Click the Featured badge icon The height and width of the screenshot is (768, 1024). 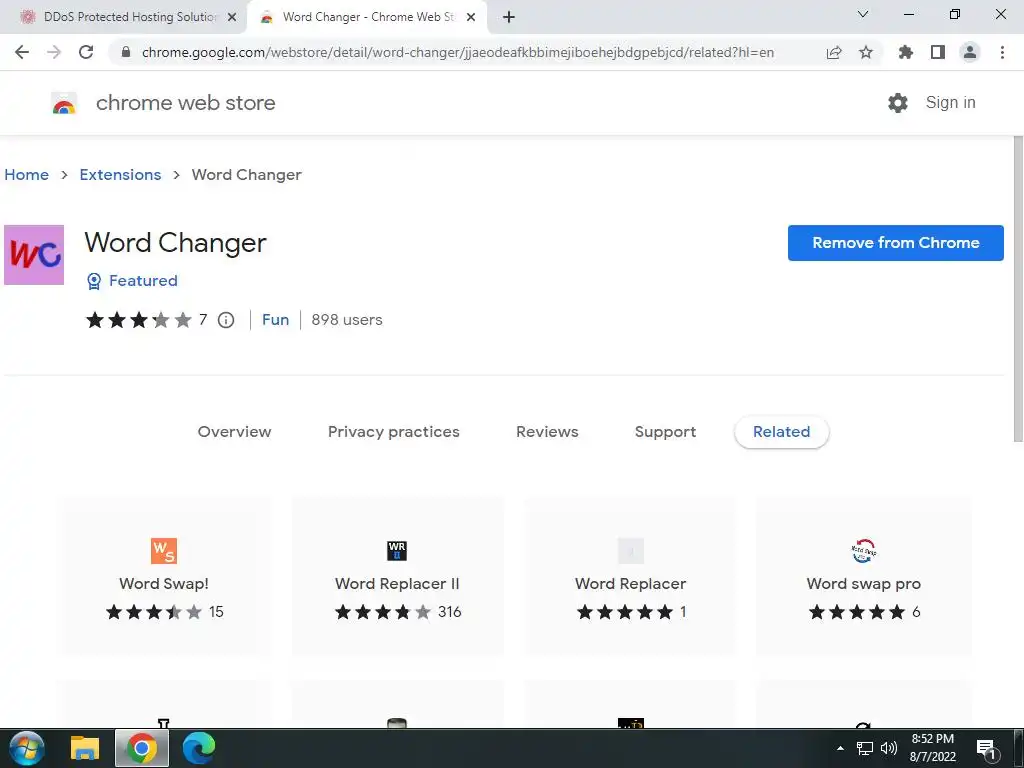[x=94, y=281]
